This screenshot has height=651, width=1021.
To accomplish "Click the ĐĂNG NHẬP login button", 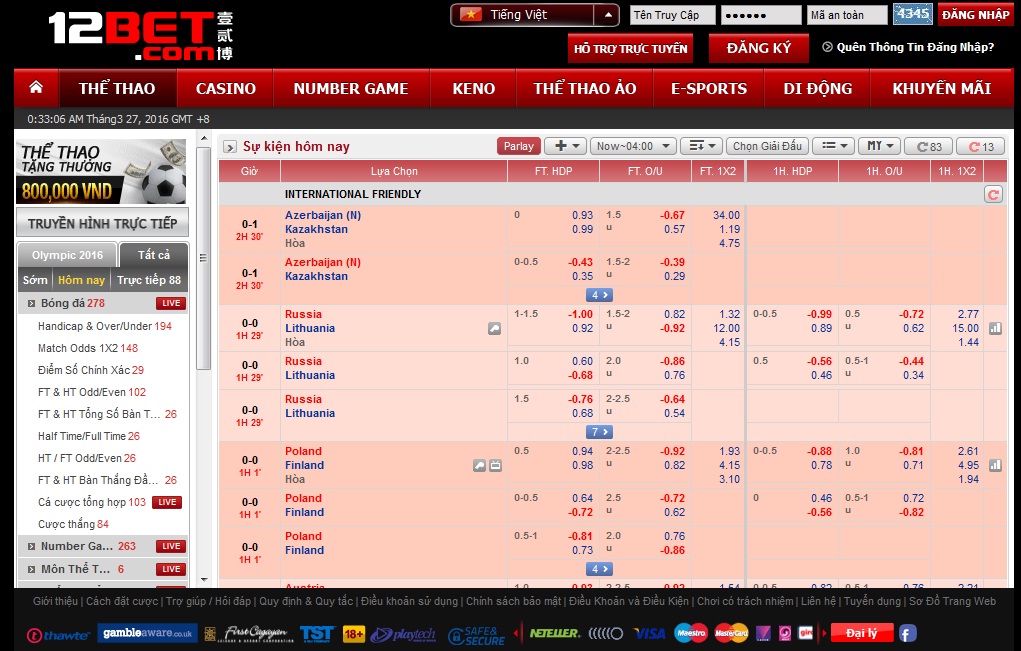I will [x=973, y=14].
